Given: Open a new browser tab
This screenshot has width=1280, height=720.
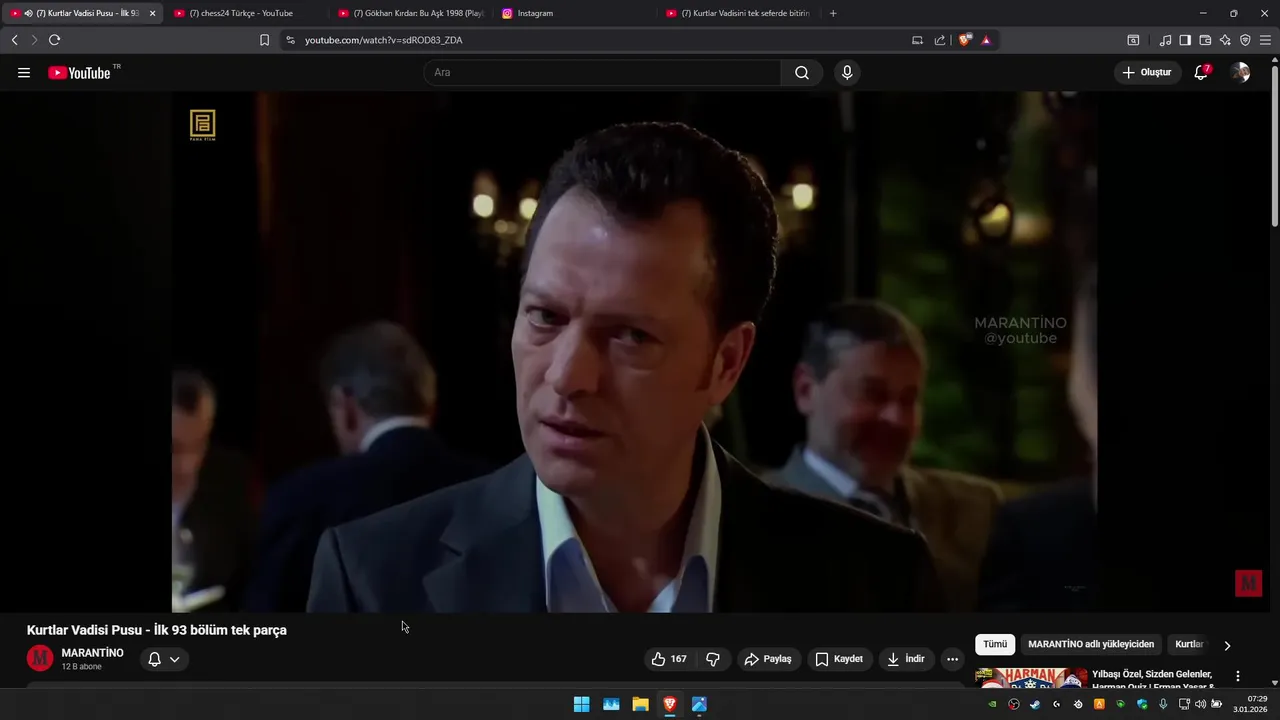Looking at the screenshot, I should [x=833, y=13].
